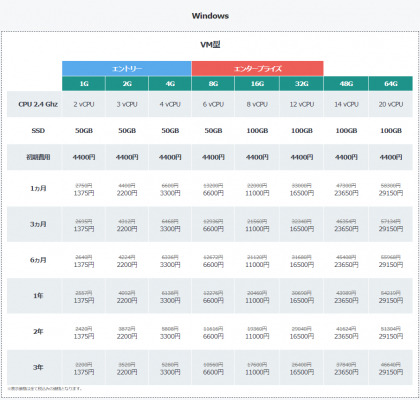The image size is (420, 400).
Task: Select the 16G memory column header
Action: click(x=257, y=84)
